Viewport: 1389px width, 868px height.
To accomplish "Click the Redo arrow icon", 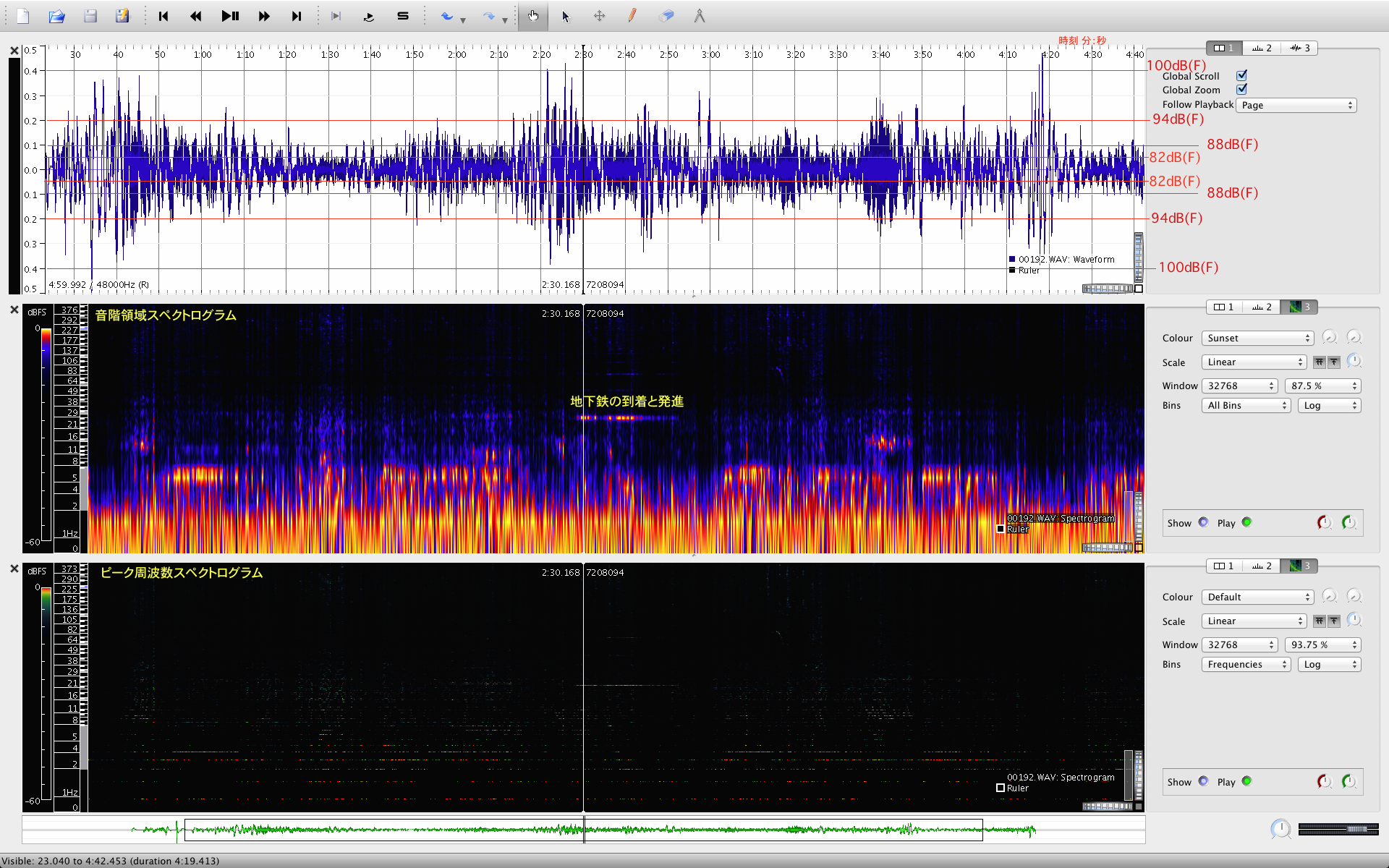I will [x=489, y=16].
